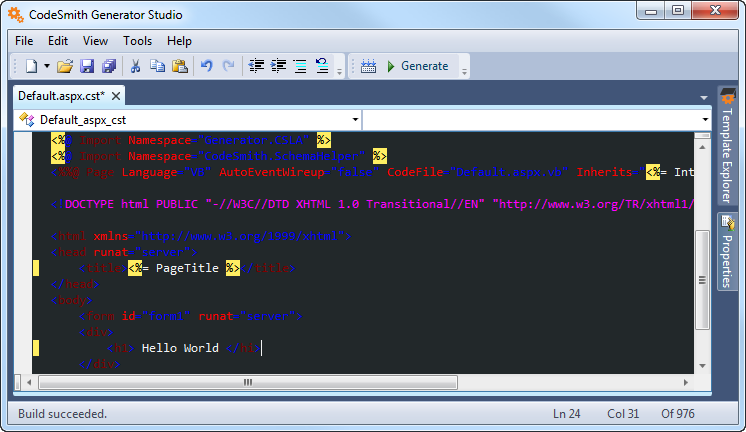Click the Save All icon

pos(109,66)
